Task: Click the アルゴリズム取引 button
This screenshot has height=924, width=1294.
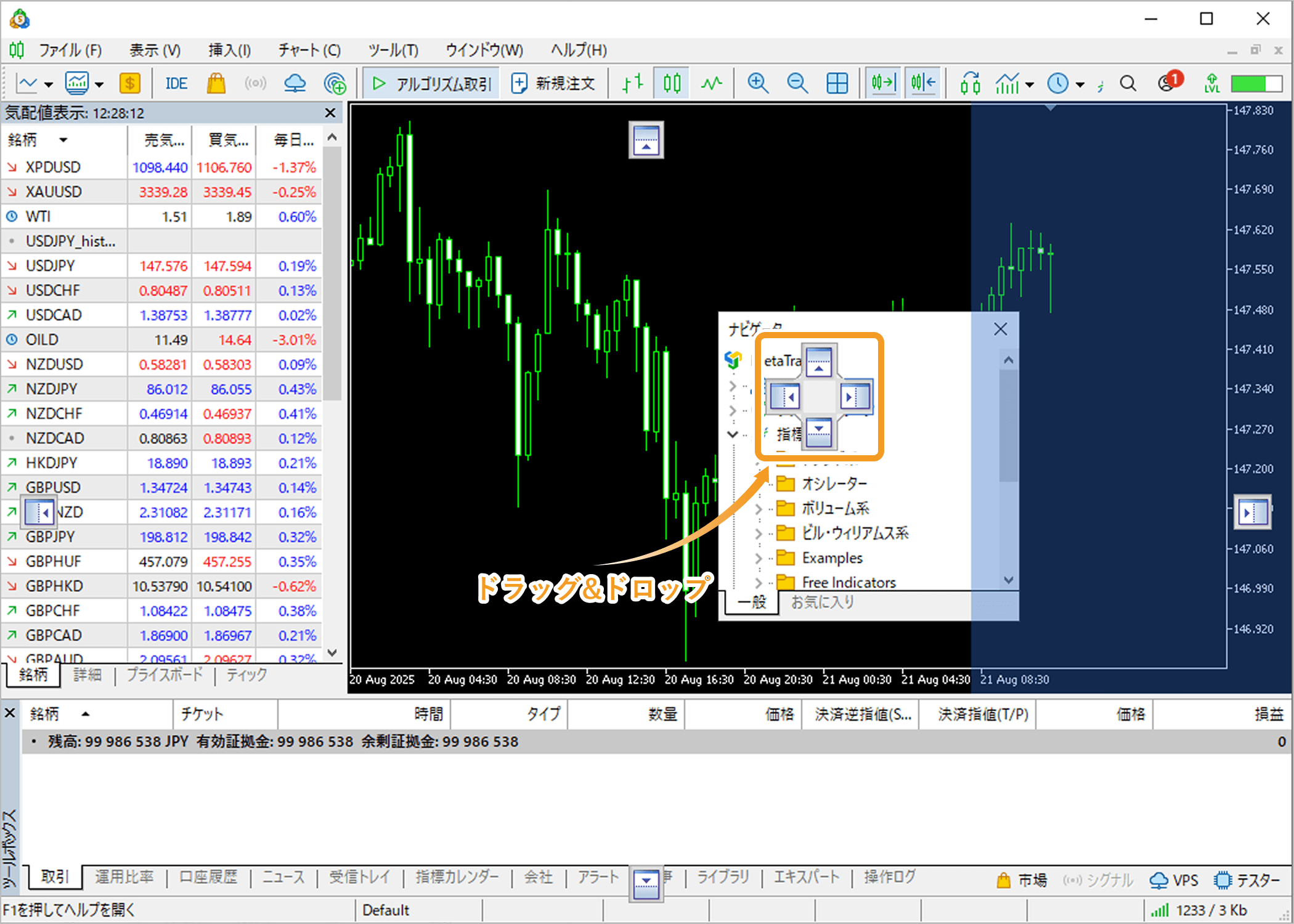Action: 432,83
